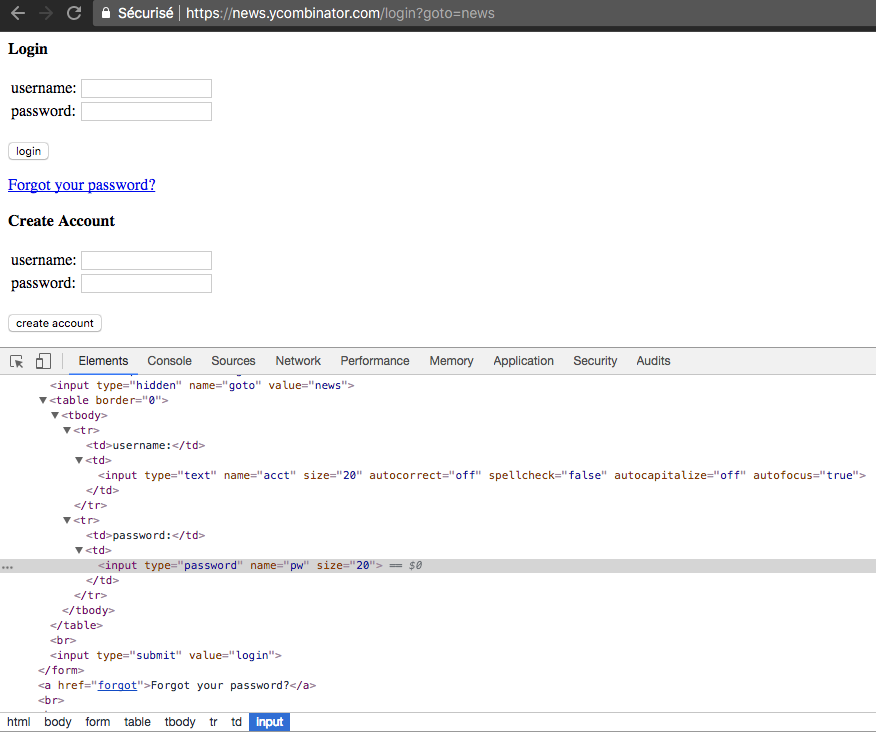Click the login button

[x=28, y=151]
